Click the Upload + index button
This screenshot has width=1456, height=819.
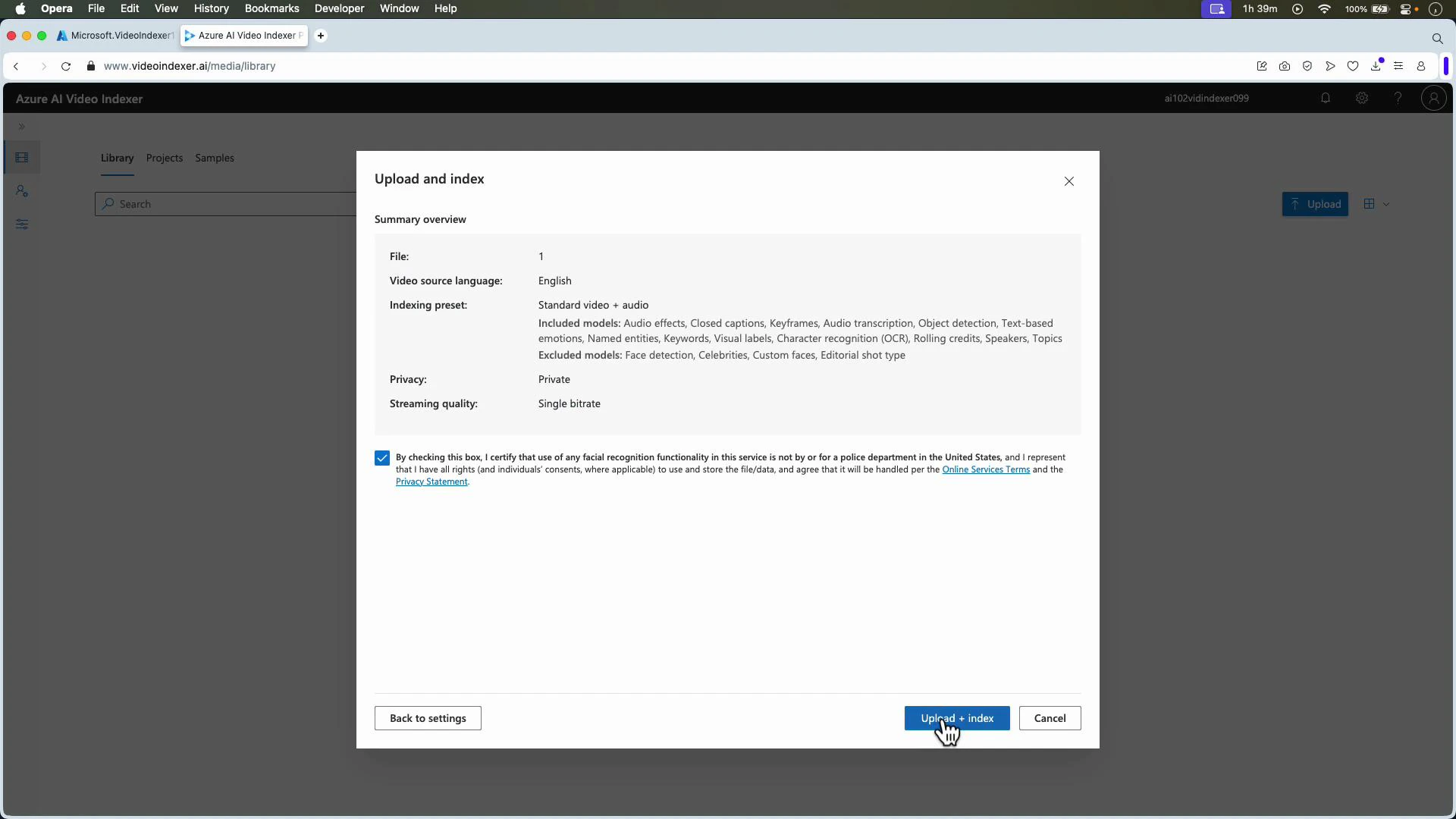pos(957,718)
